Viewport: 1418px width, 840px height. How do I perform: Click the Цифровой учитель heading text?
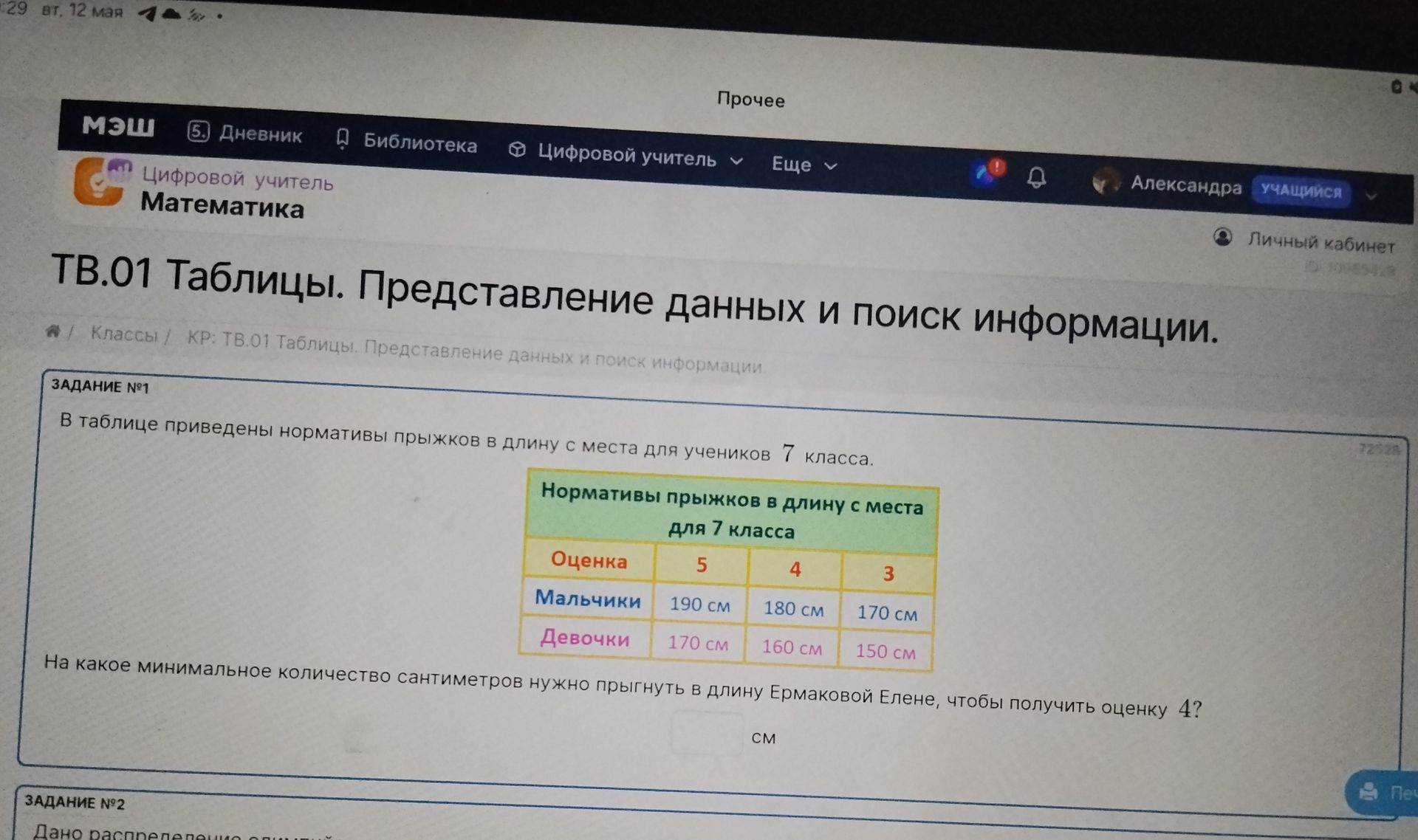tap(237, 179)
